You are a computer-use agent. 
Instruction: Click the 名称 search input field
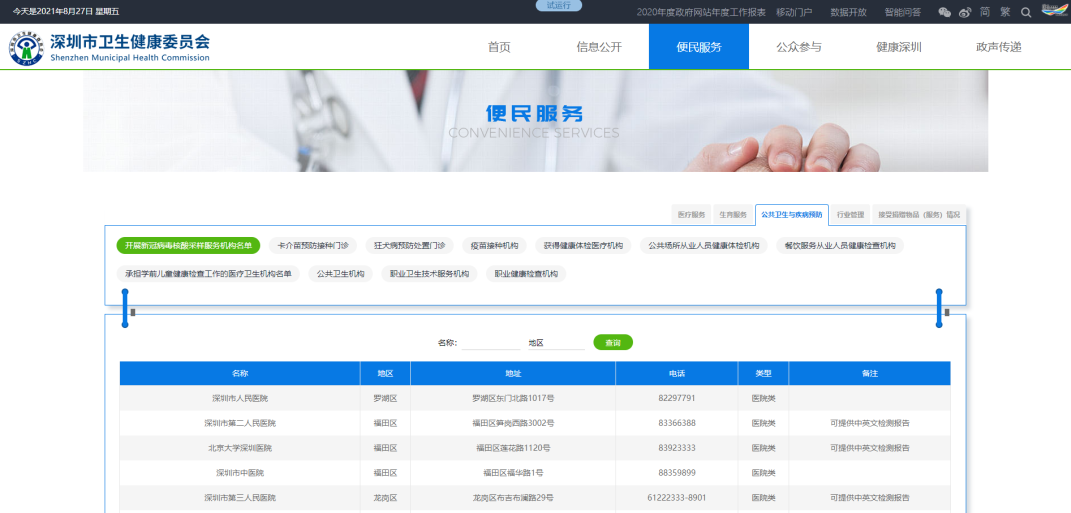490,343
